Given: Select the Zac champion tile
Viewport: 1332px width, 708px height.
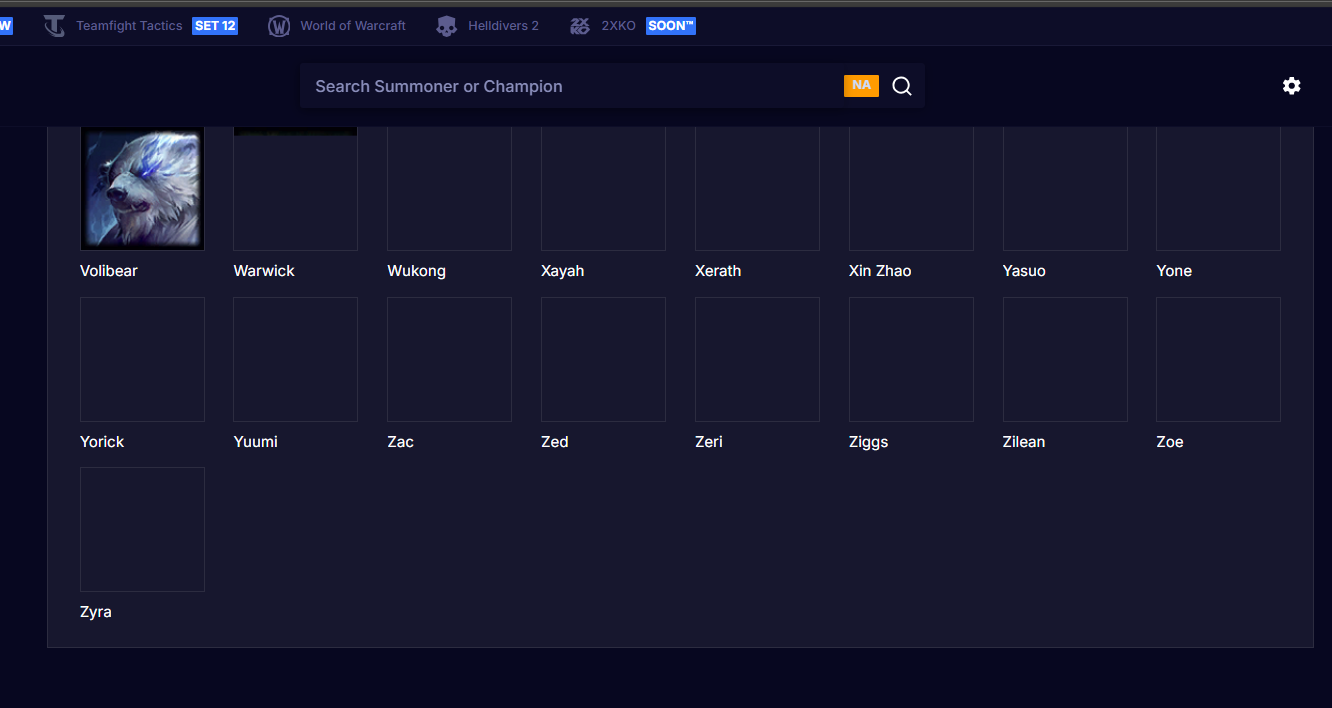Looking at the screenshot, I should (x=449, y=359).
